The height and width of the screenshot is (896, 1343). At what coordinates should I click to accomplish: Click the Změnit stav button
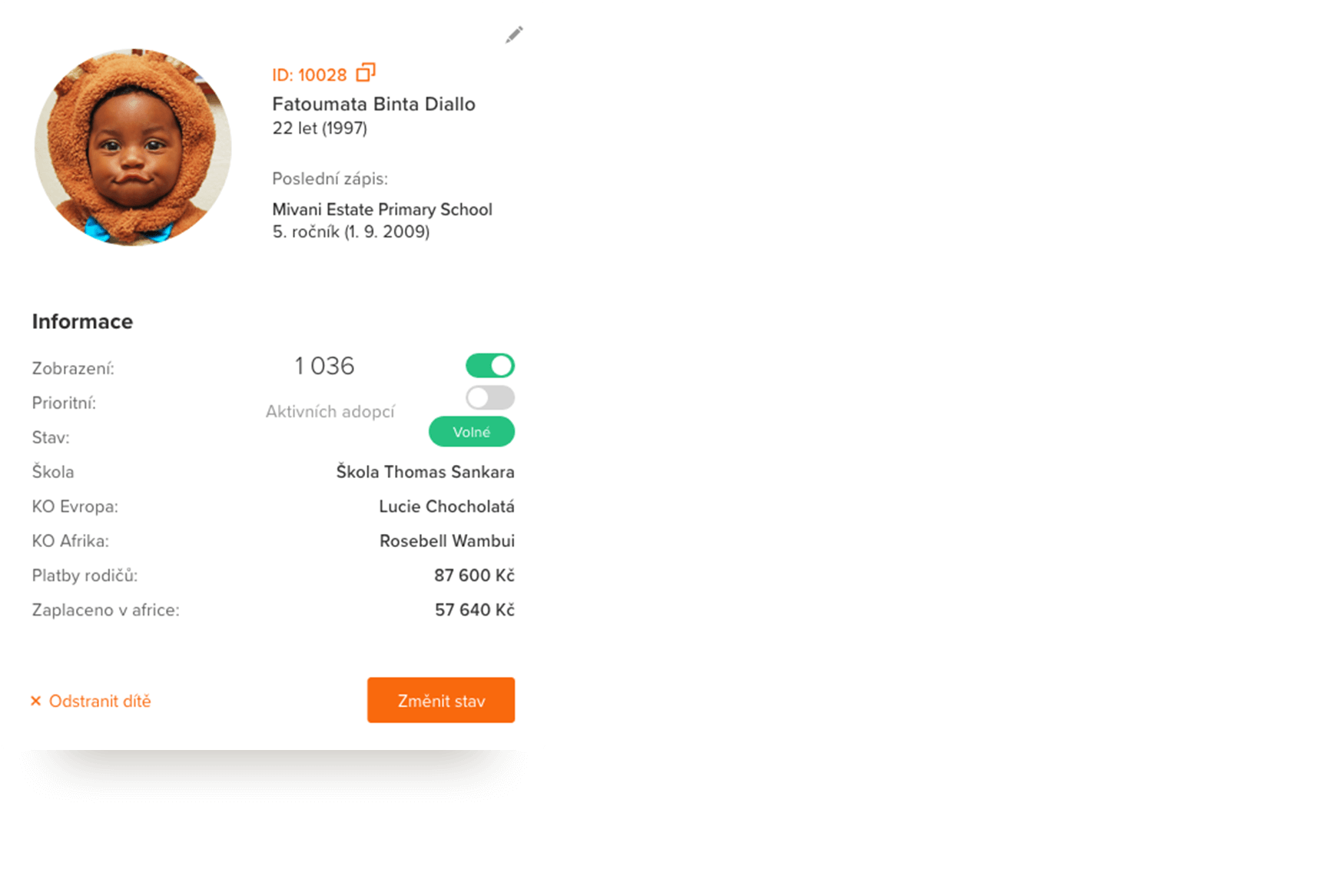(441, 700)
